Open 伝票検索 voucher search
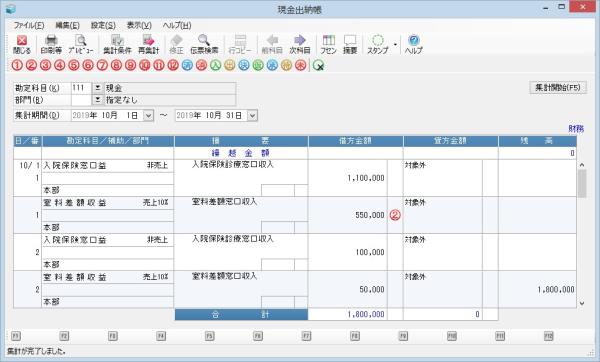The height and width of the screenshot is (362, 600). tap(204, 44)
